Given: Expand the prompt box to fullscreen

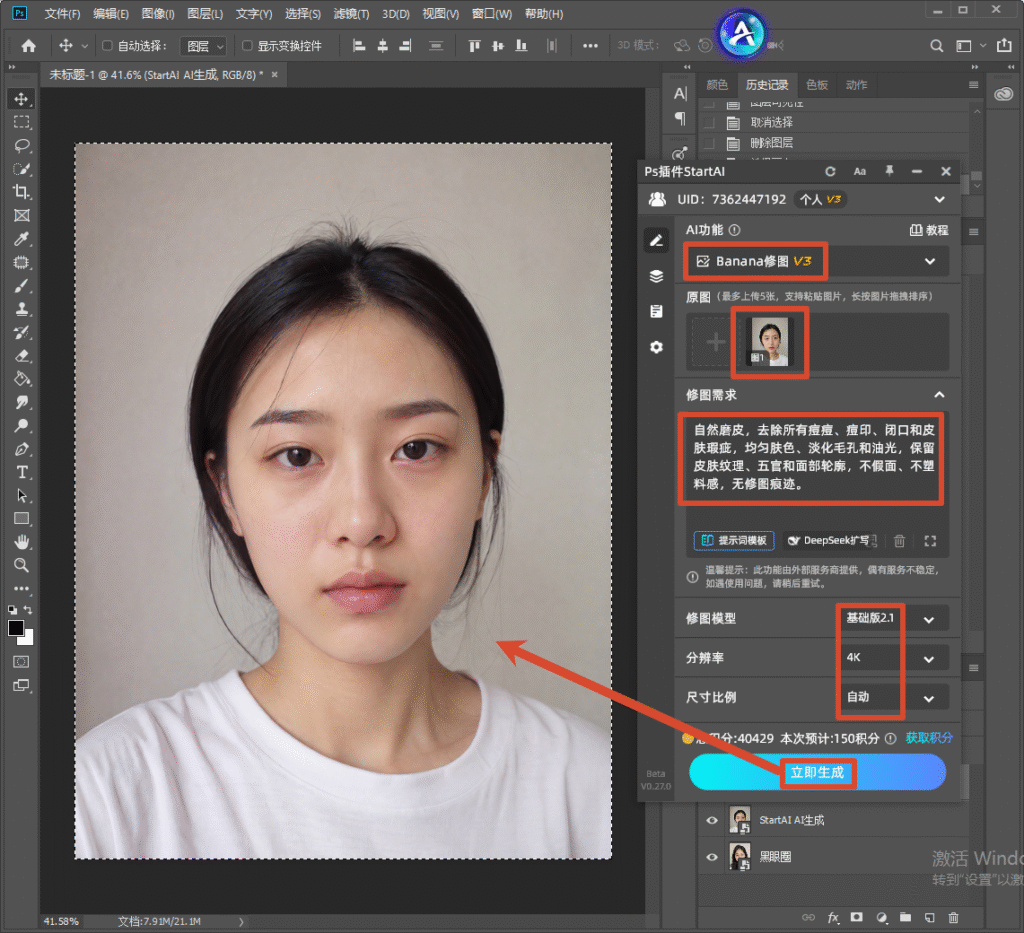Looking at the screenshot, I should point(930,541).
